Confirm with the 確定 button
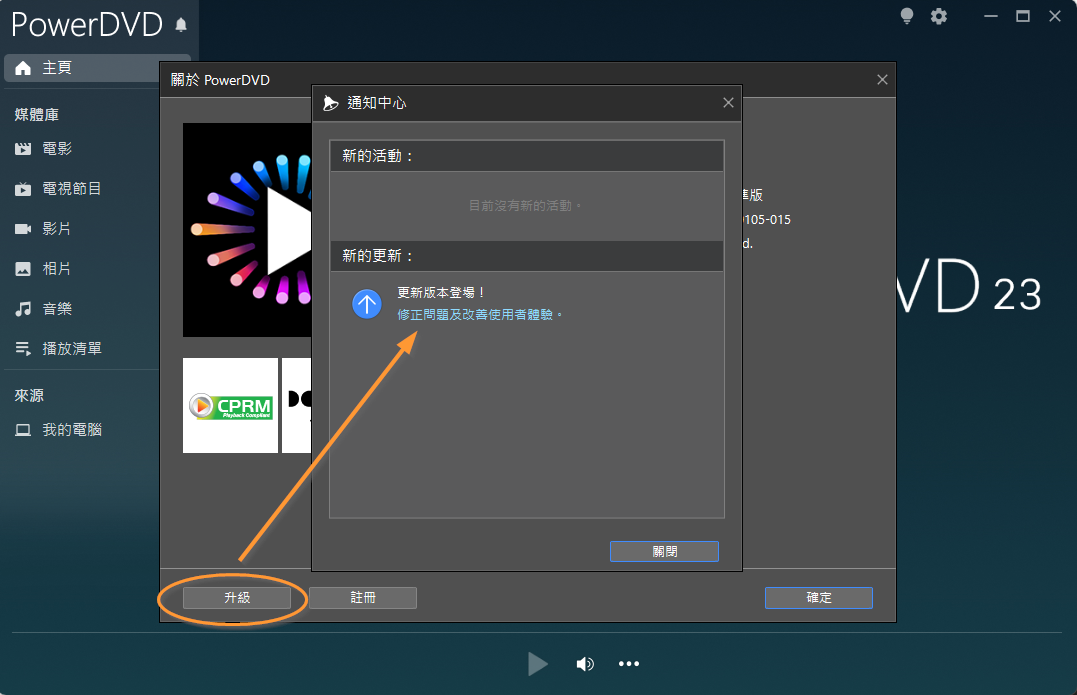 [x=819, y=597]
